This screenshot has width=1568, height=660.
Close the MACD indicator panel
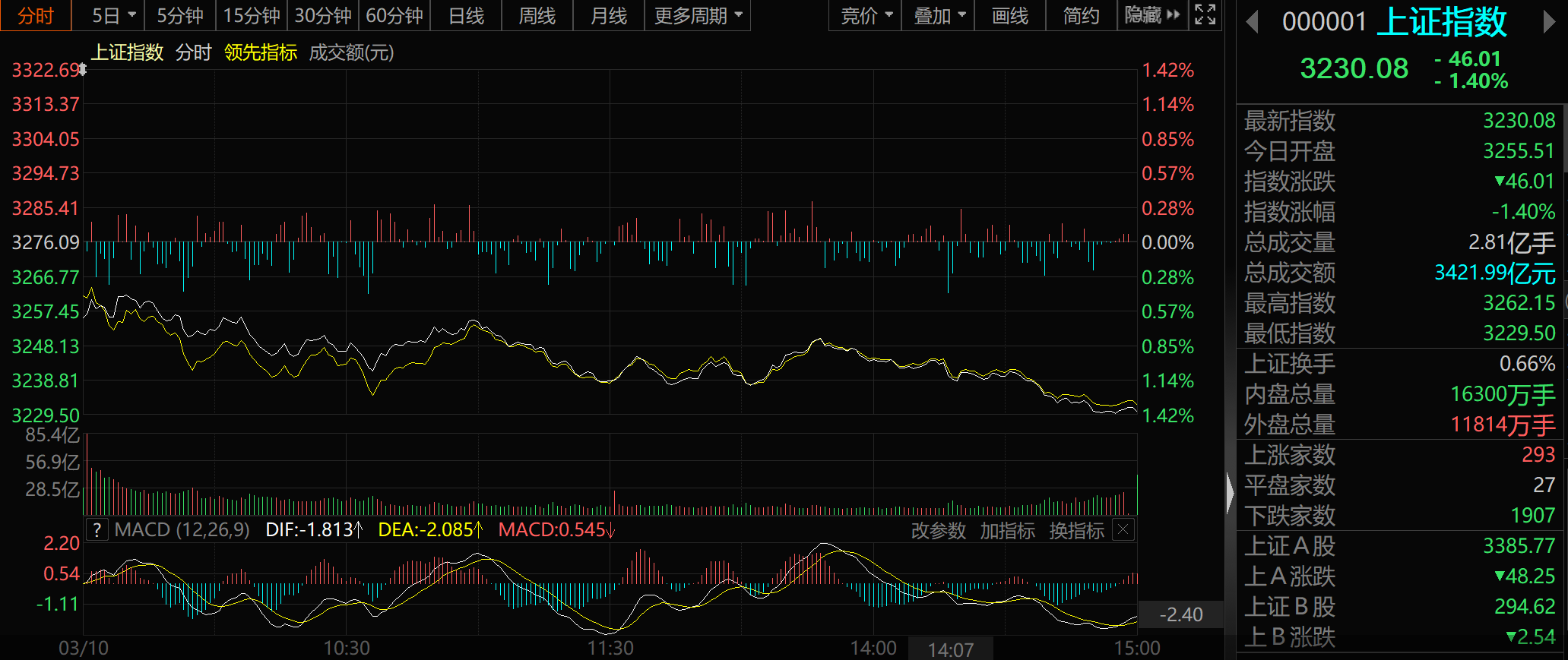(x=1124, y=529)
